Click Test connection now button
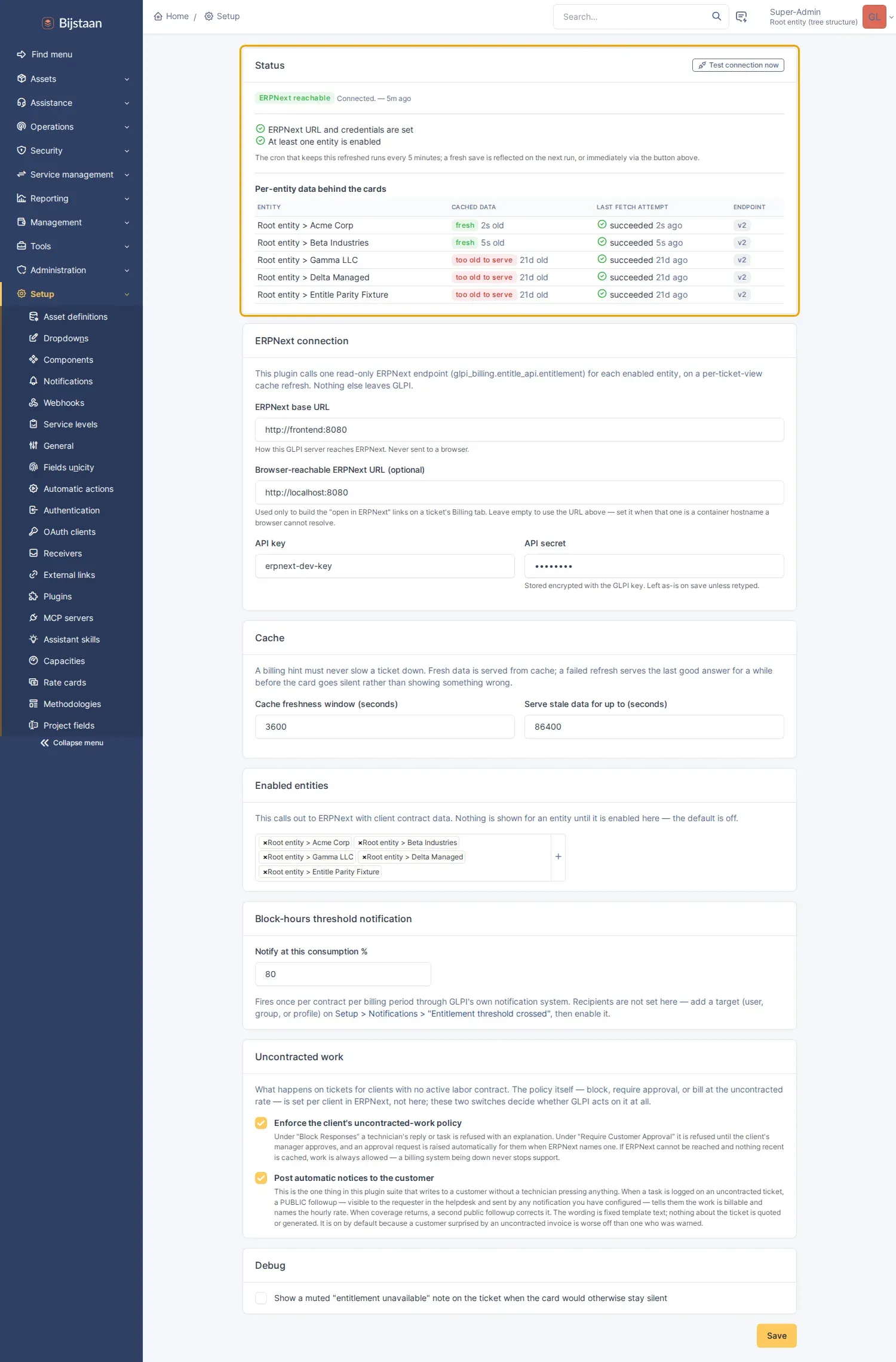This screenshot has width=896, height=1362. pyautogui.click(x=738, y=65)
